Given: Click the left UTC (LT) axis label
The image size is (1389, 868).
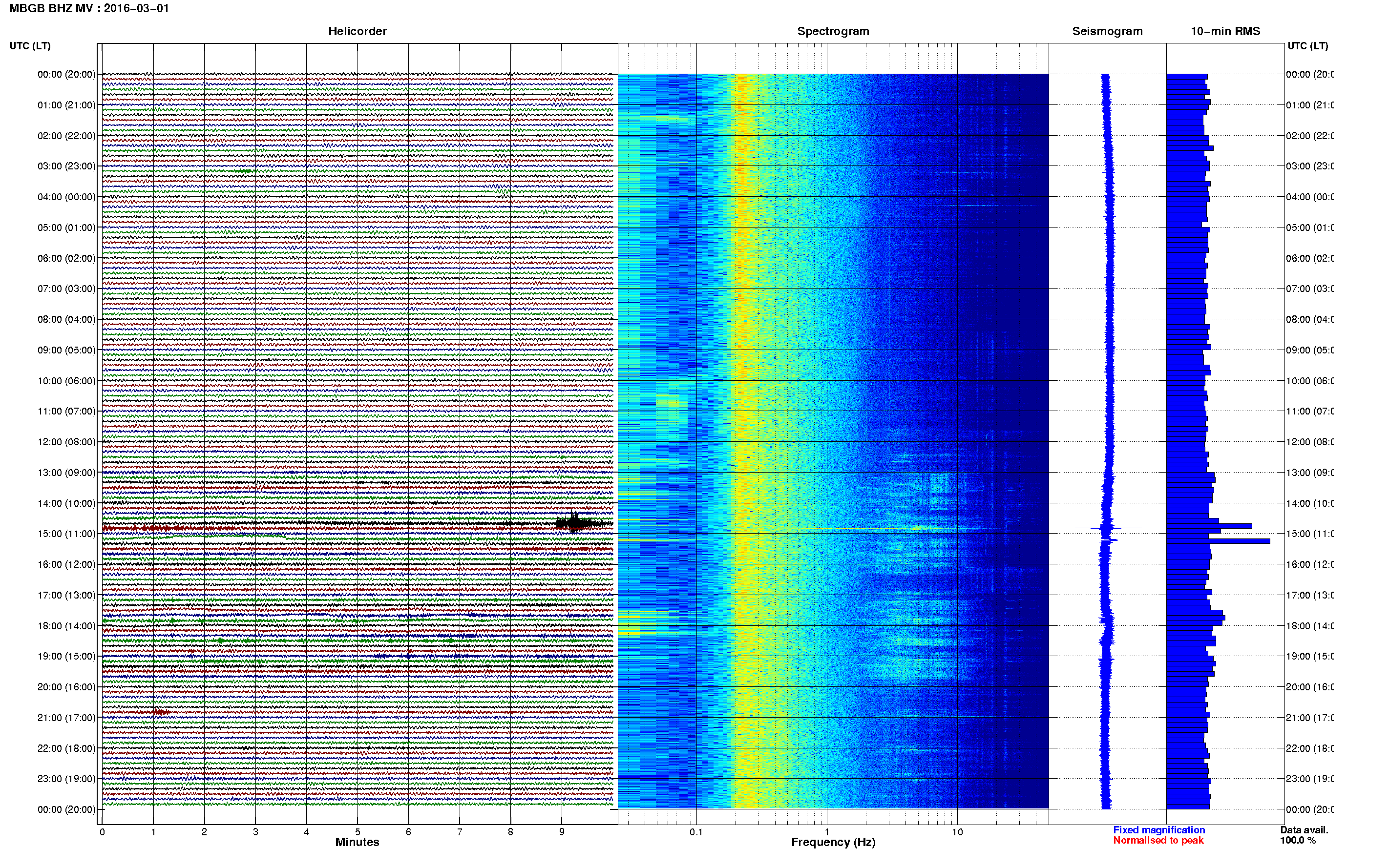Looking at the screenshot, I should pos(30,46).
